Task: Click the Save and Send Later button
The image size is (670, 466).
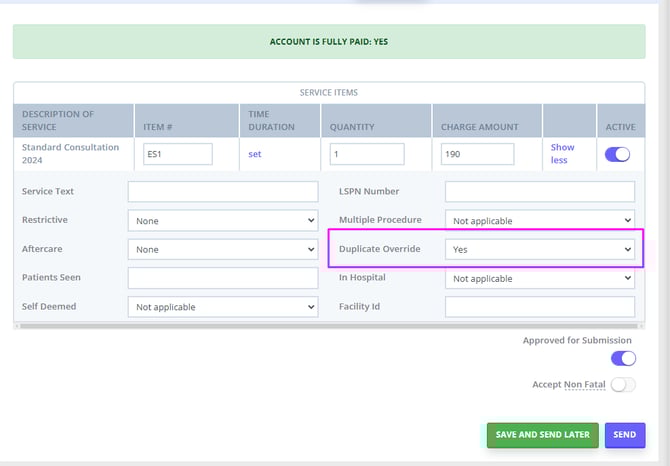Action: [542, 435]
